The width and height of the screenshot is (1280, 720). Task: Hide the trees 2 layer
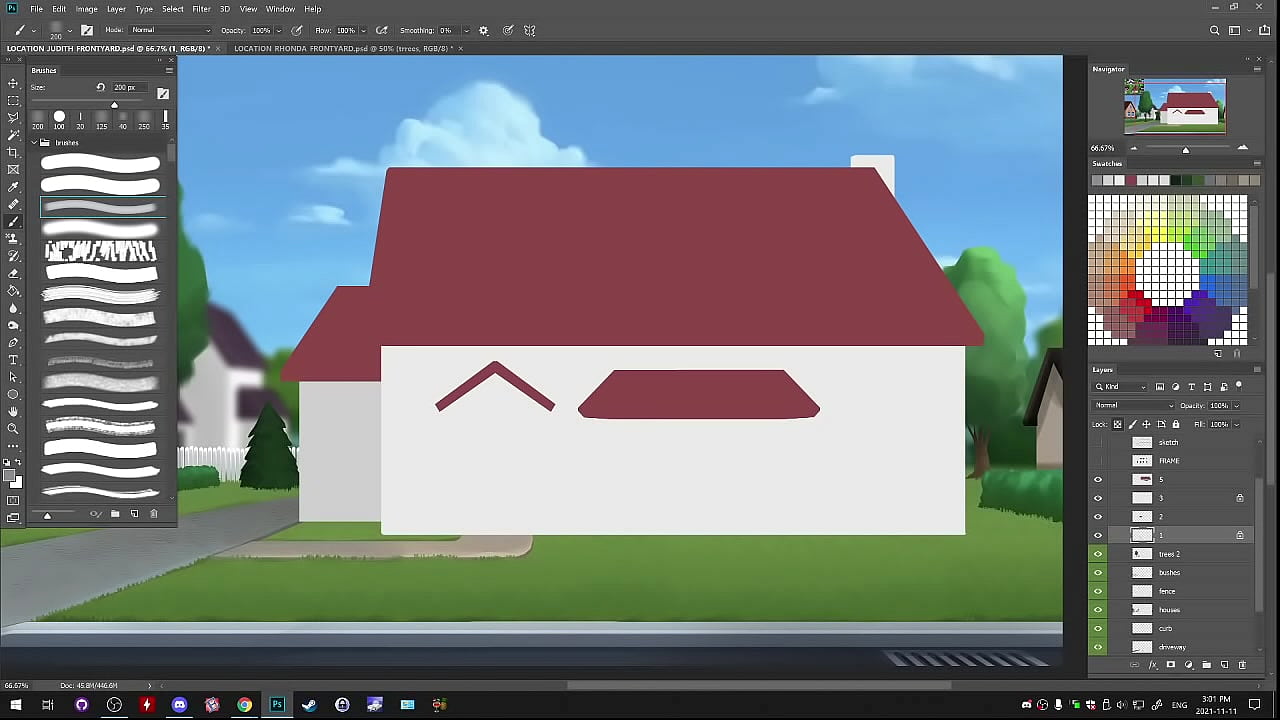click(1098, 554)
